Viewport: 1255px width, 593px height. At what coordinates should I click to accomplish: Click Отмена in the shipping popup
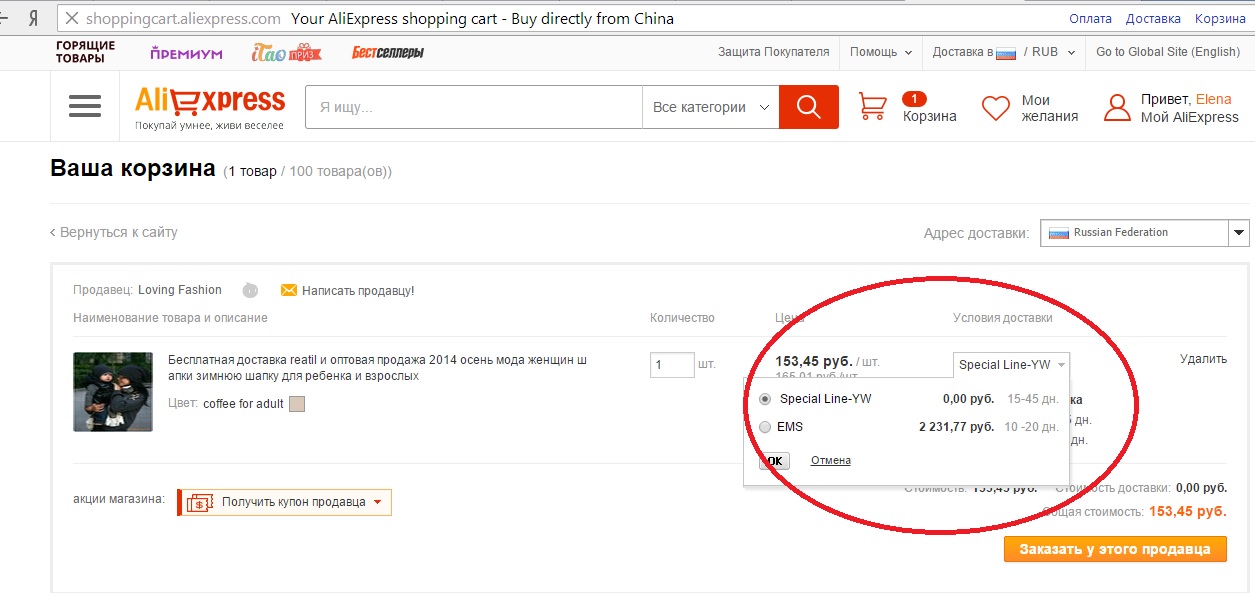[x=831, y=460]
